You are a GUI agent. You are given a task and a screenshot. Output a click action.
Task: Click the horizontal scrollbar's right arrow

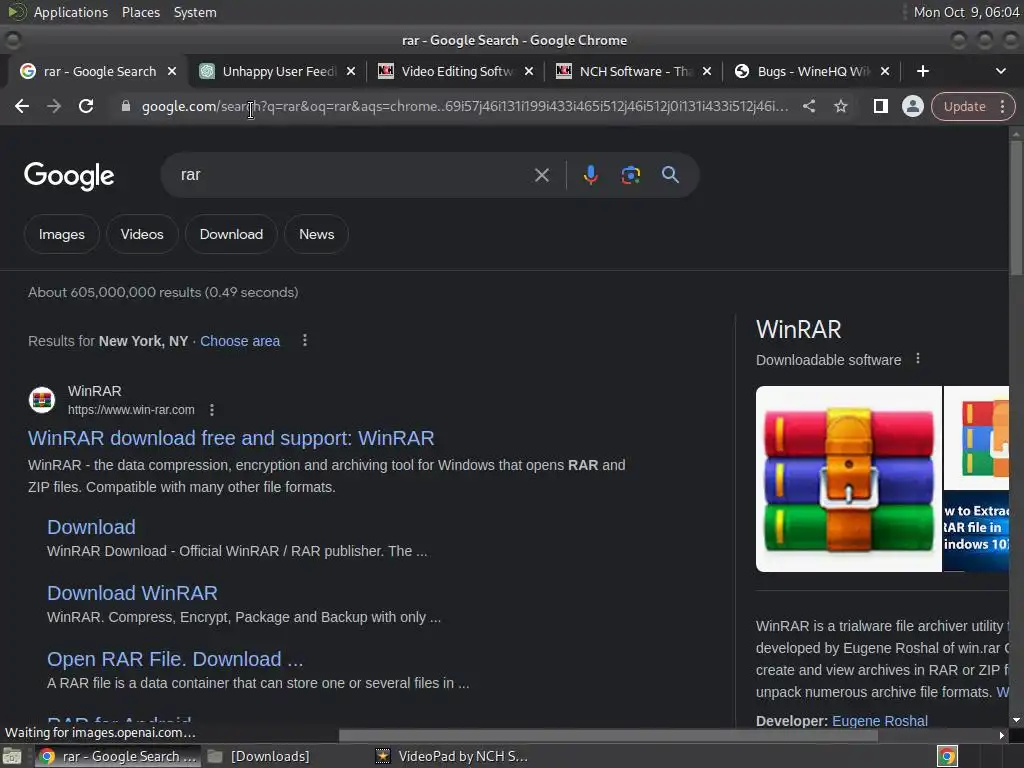(1002, 735)
